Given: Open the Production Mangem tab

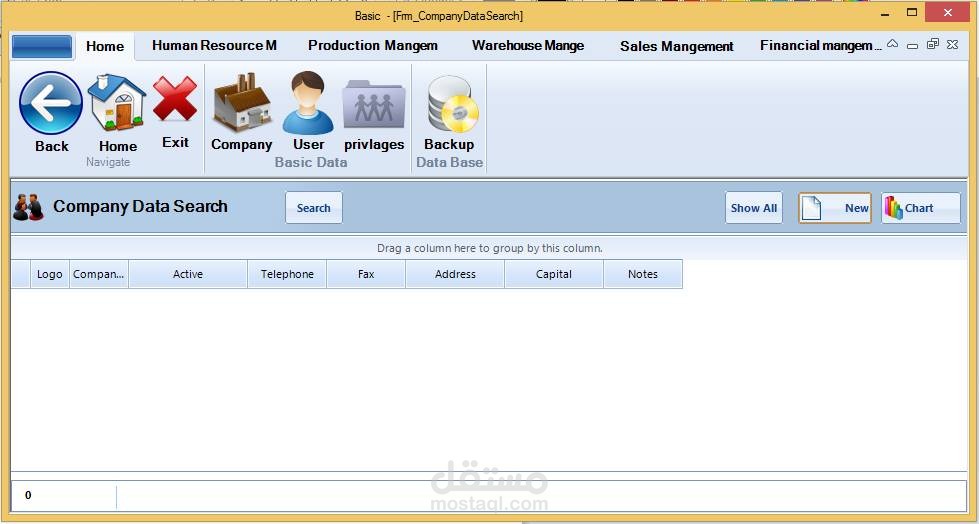Looking at the screenshot, I should coord(373,46).
